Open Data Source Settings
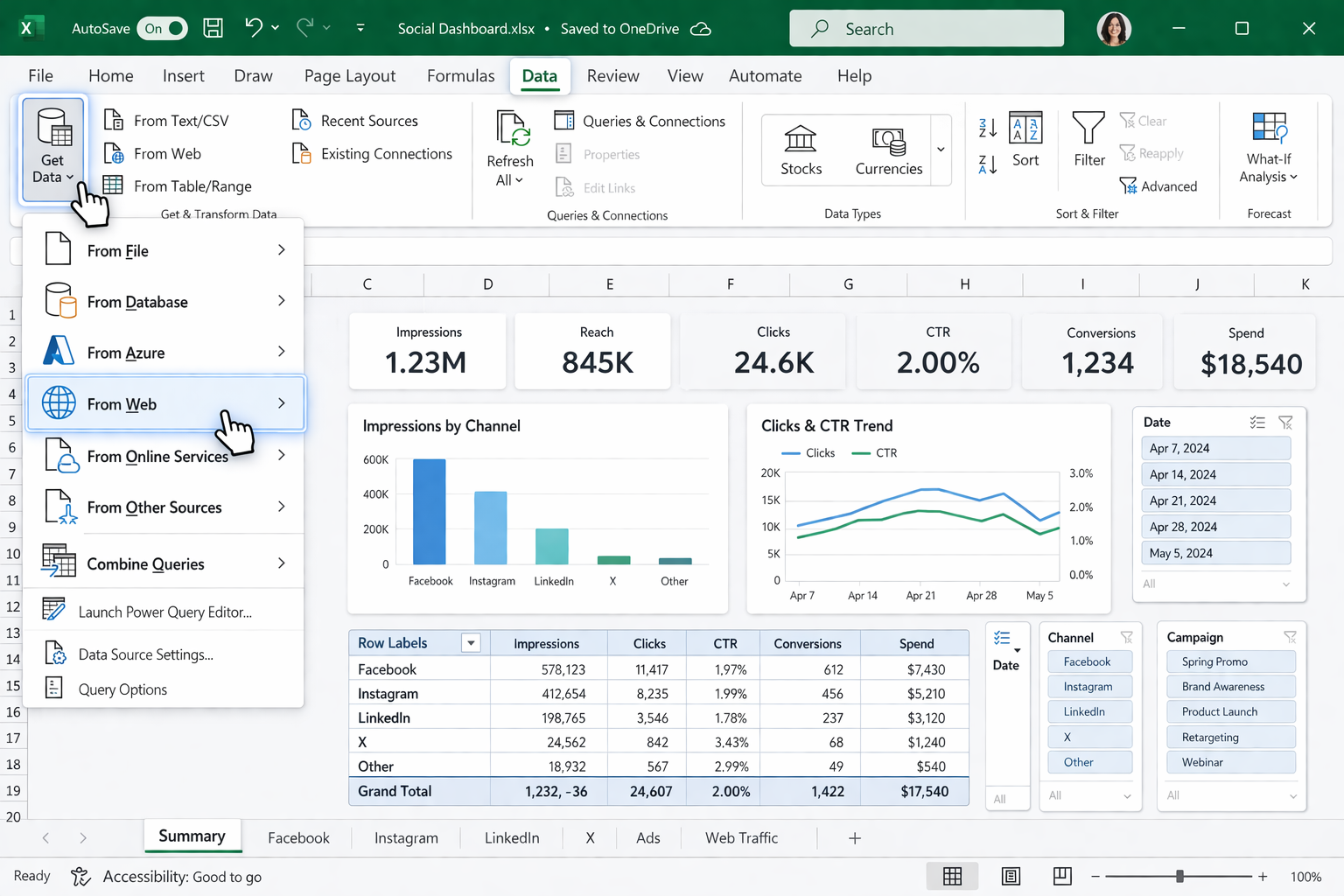Screen dimensions: 1344x896 pos(164,654)
